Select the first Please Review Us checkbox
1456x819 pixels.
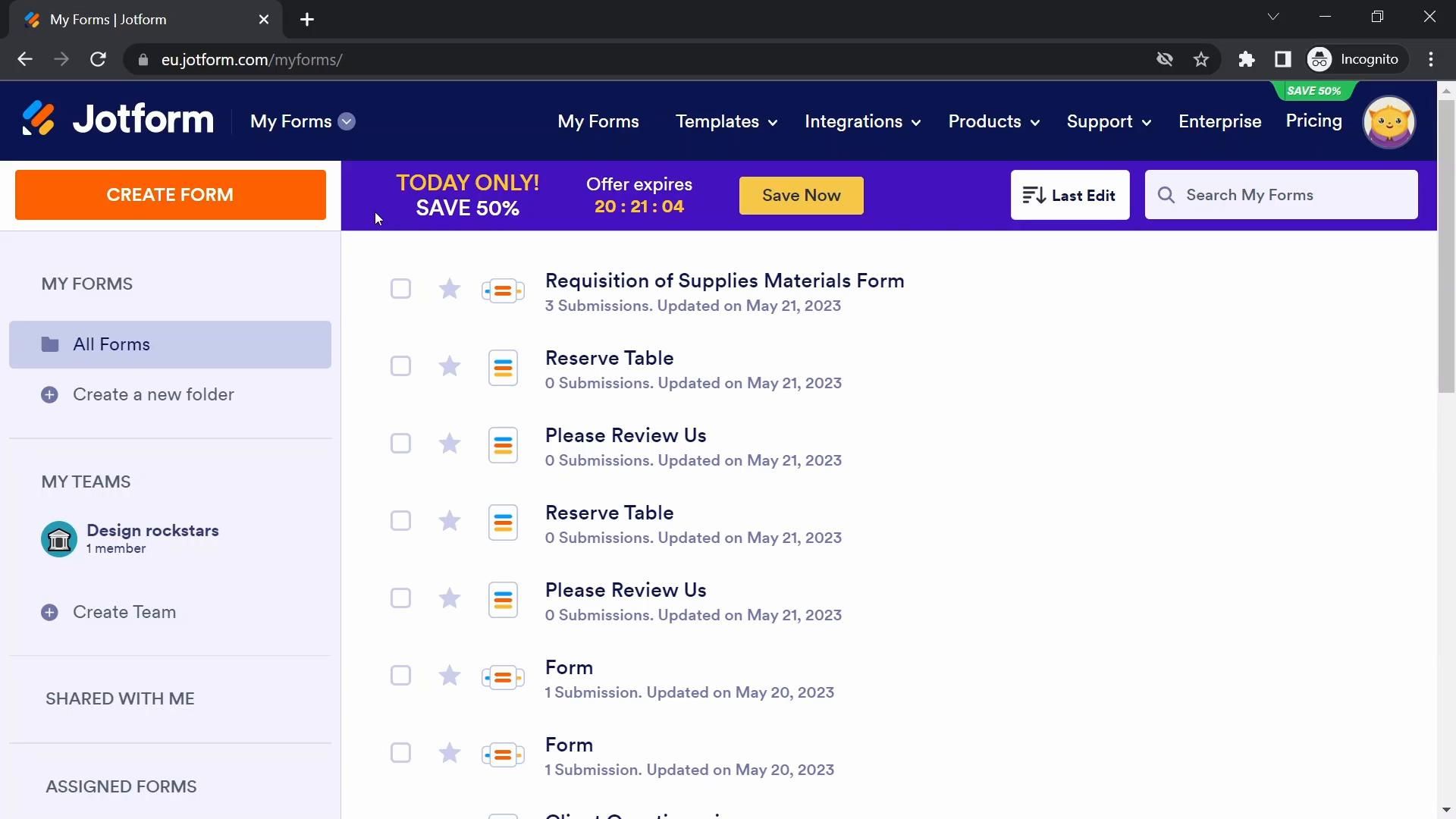pyautogui.click(x=400, y=444)
